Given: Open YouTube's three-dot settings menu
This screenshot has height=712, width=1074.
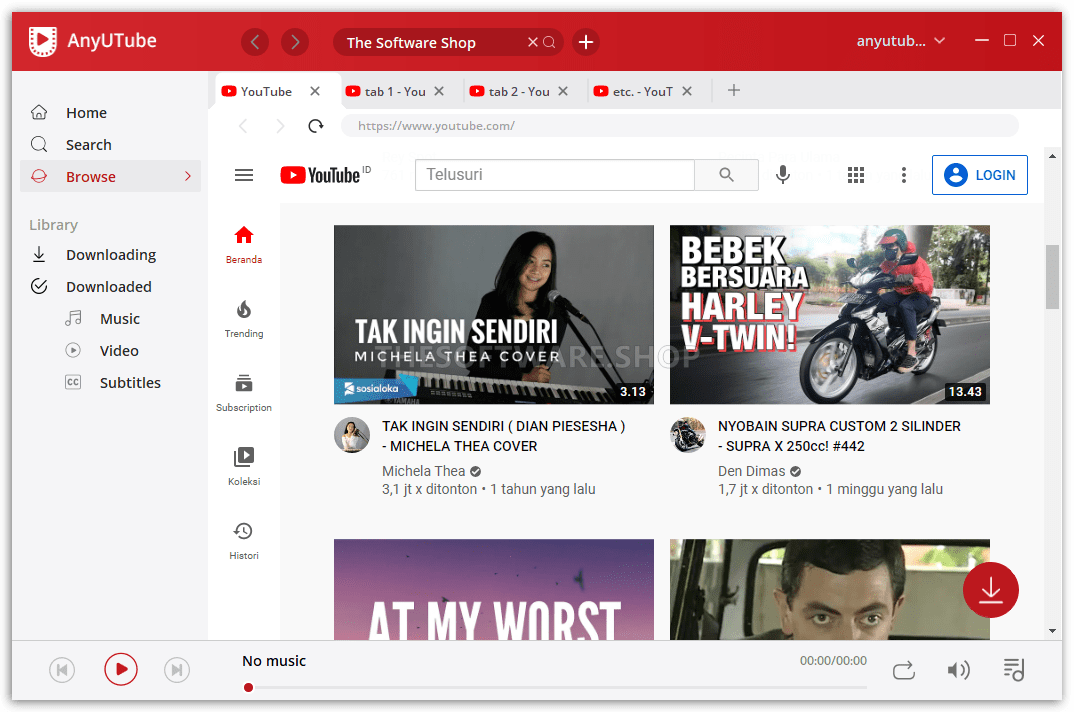Looking at the screenshot, I should tap(904, 174).
